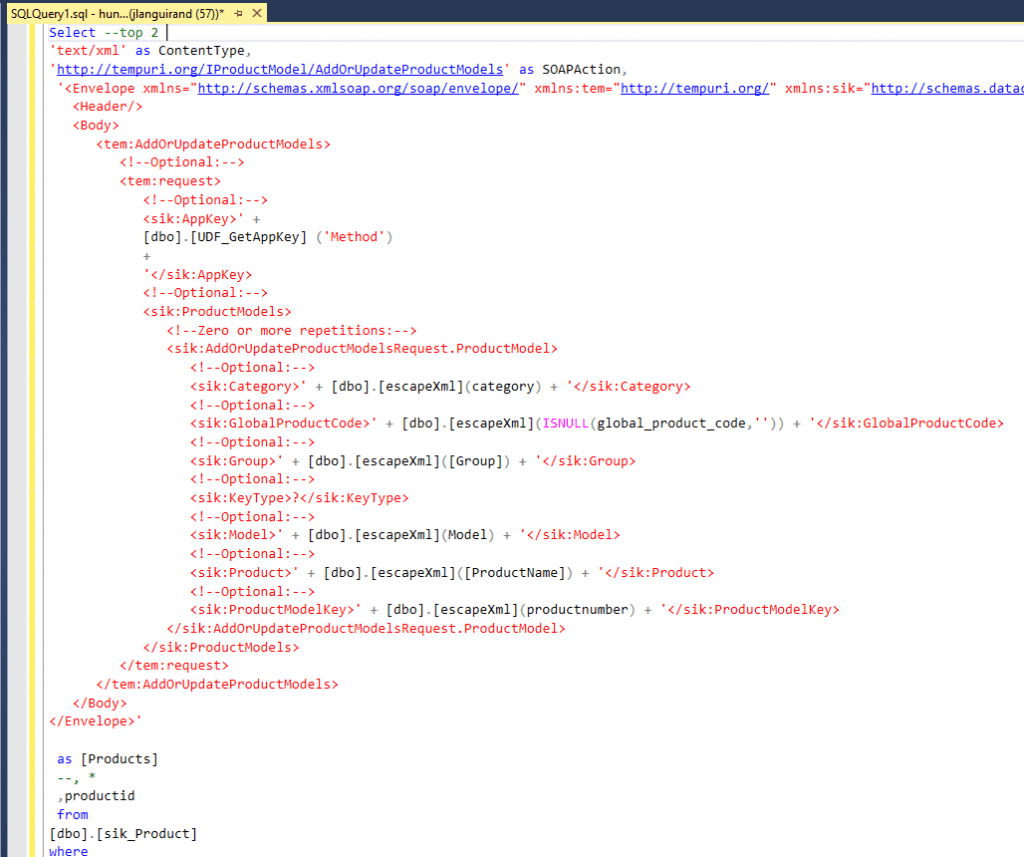Click the global_product_code parameter
The image size is (1024, 857).
[x=671, y=423]
